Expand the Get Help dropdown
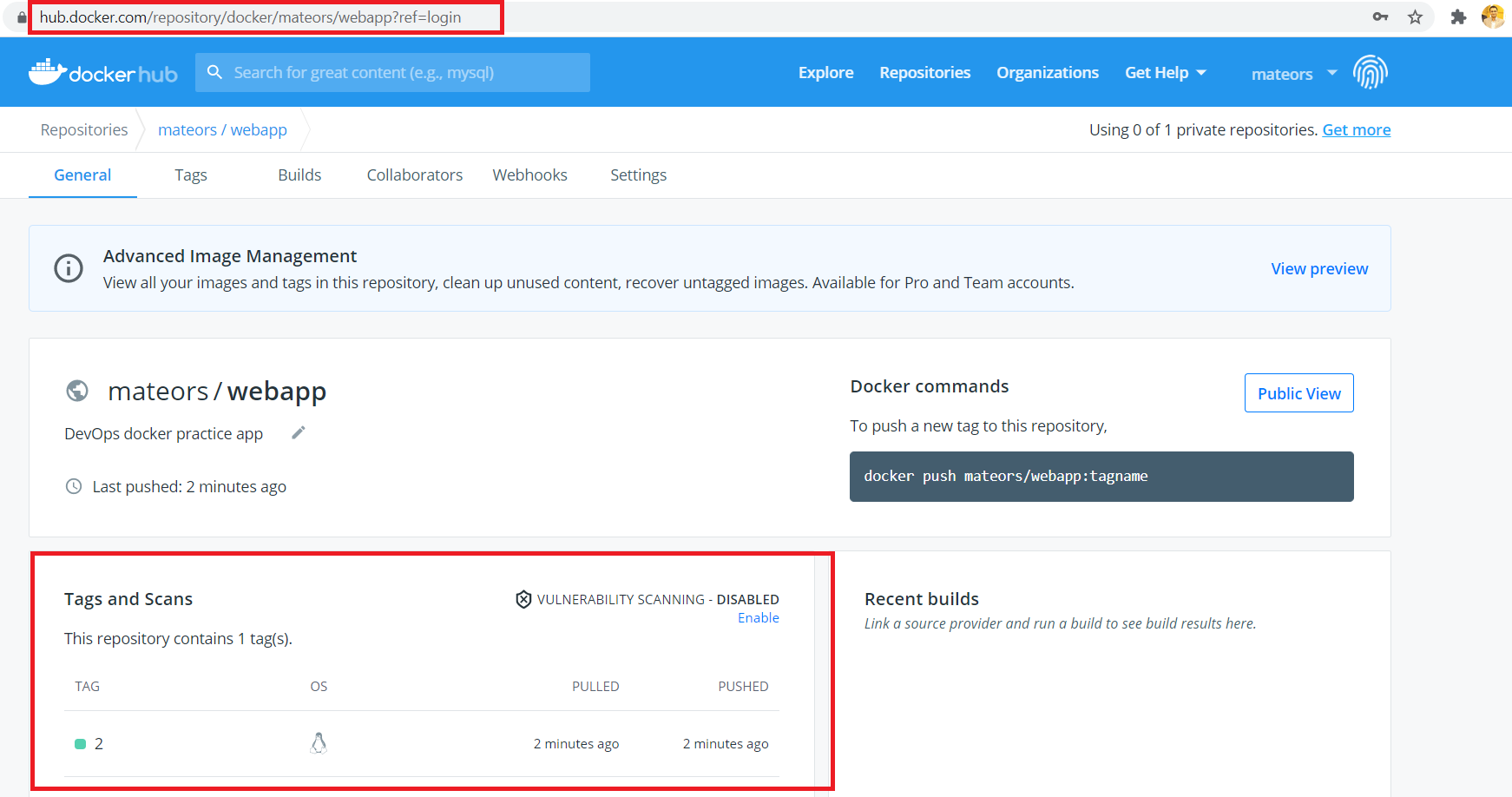Viewport: 1512px width, 797px height. pos(1166,72)
